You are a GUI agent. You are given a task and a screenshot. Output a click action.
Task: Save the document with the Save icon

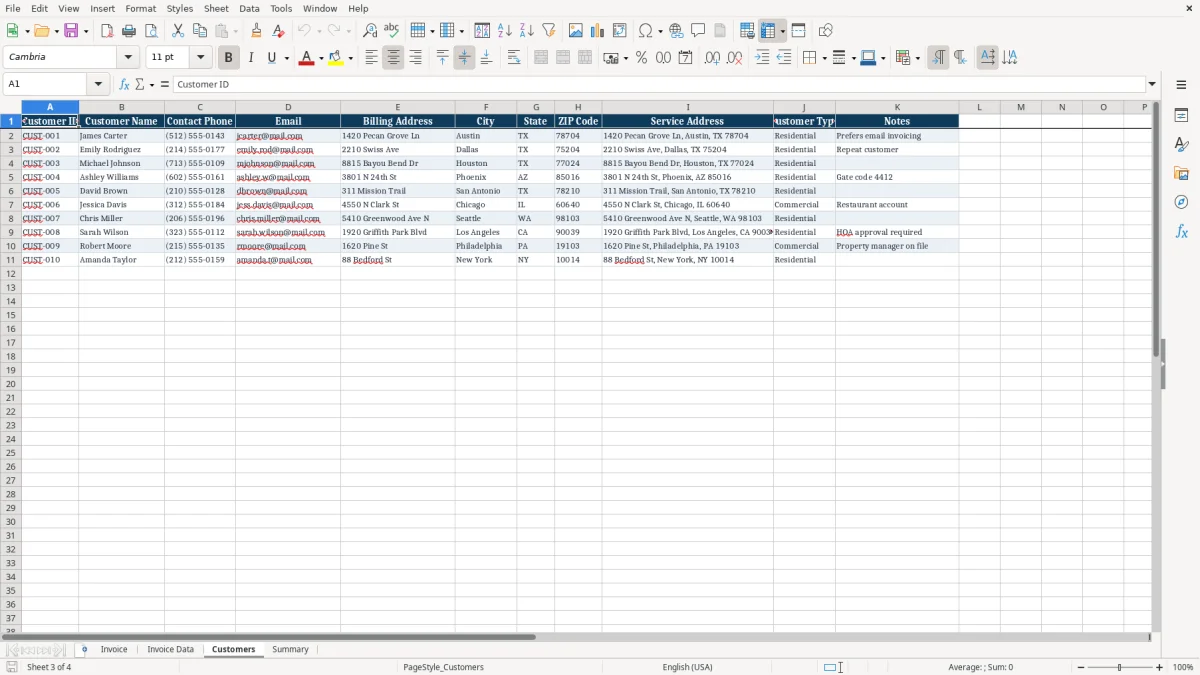pos(71,31)
